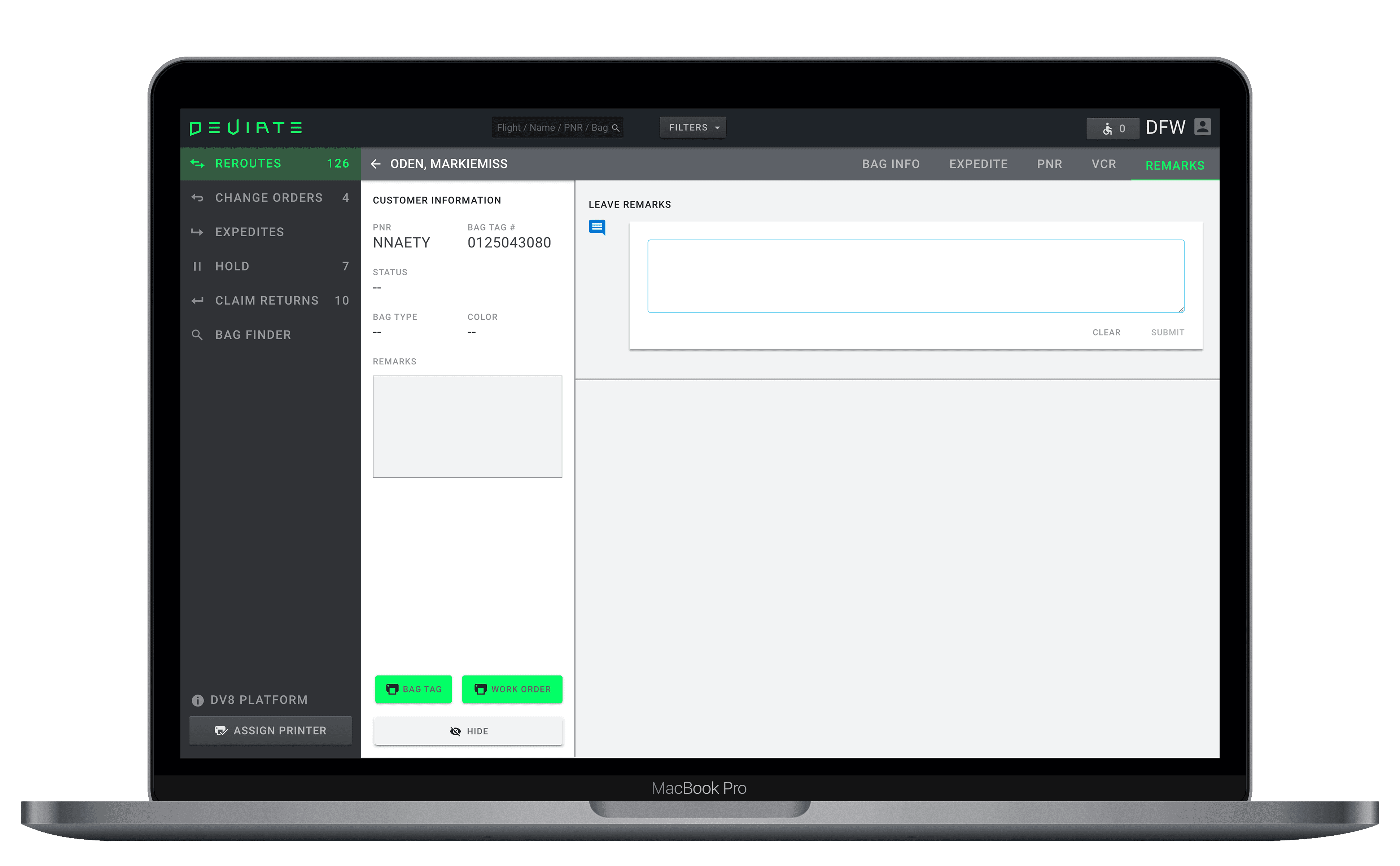Screen dimensions: 1400x866
Task: Click the search magnifier in search box
Action: tap(616, 128)
